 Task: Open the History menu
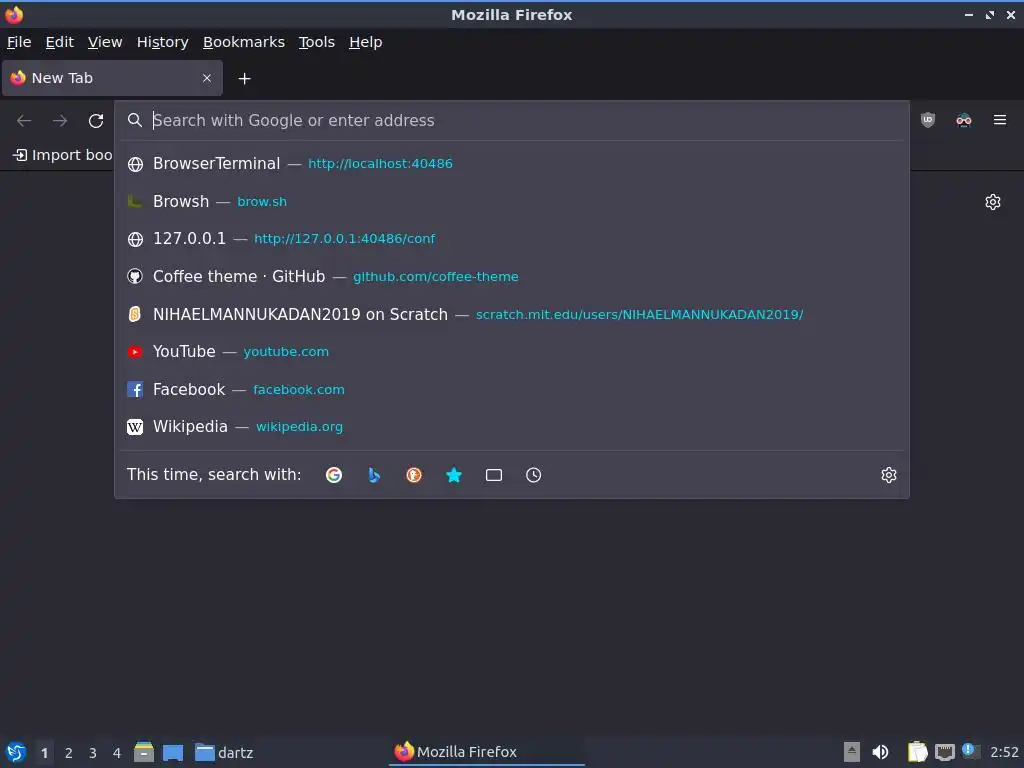(163, 42)
